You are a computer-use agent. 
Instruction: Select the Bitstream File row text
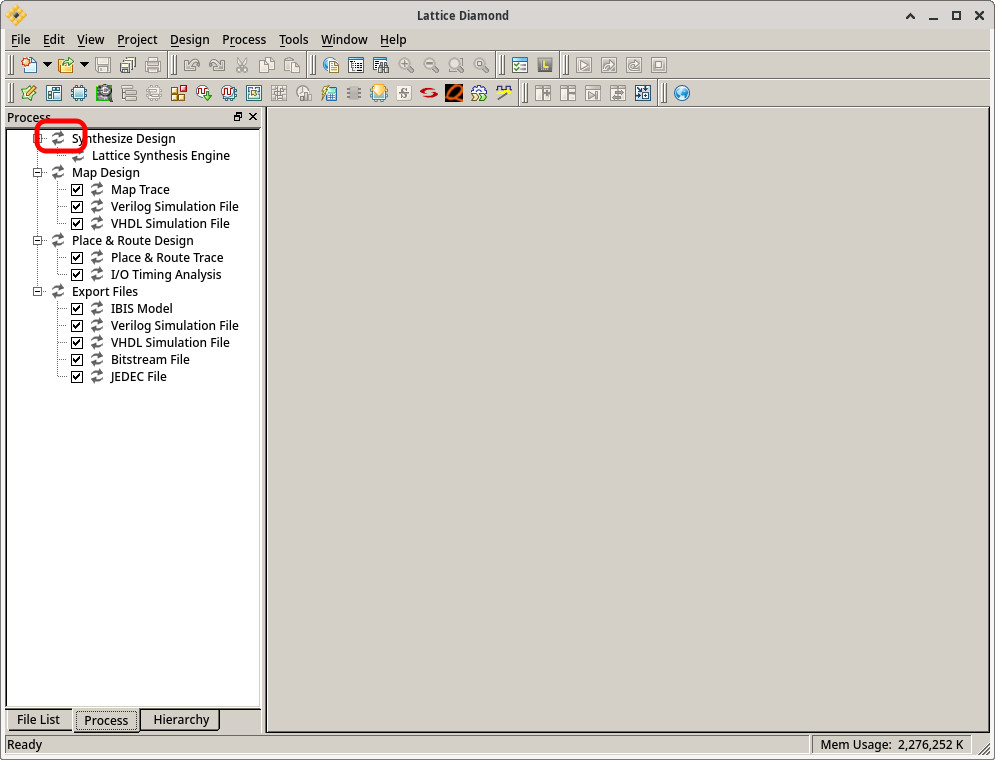tap(150, 360)
